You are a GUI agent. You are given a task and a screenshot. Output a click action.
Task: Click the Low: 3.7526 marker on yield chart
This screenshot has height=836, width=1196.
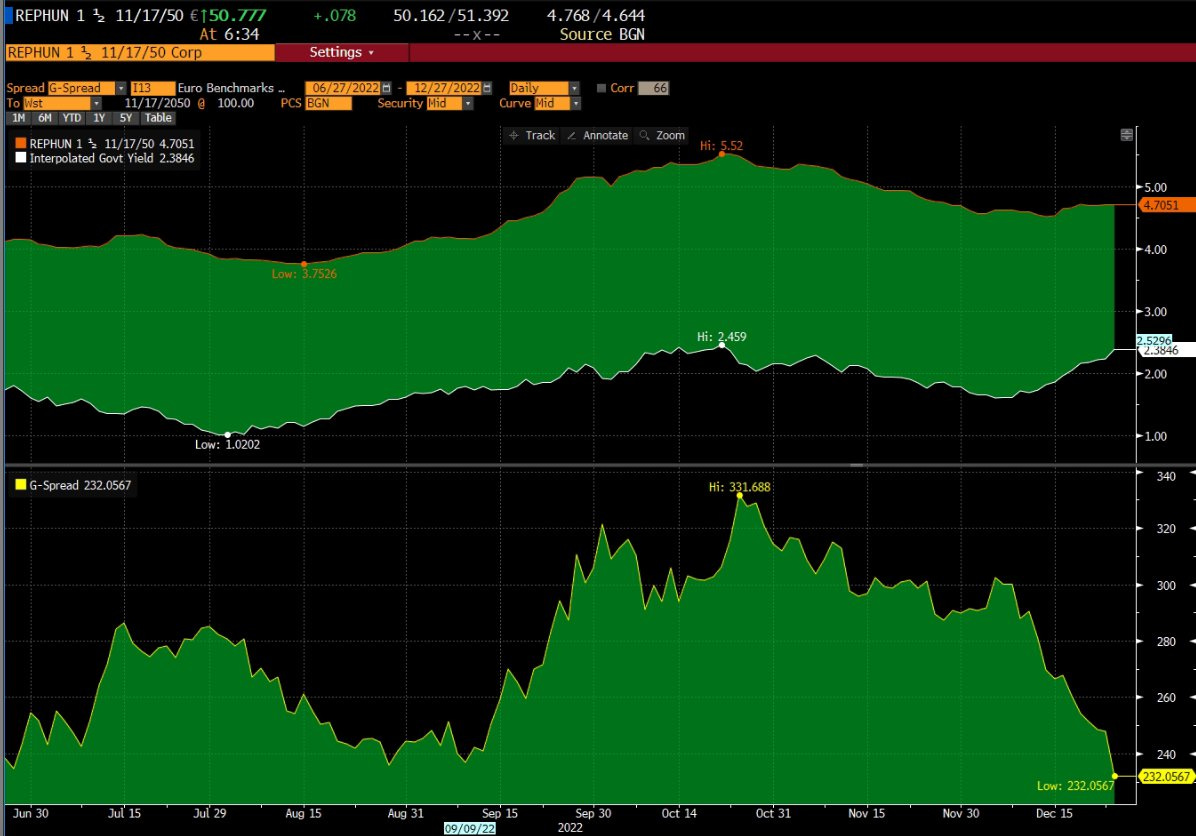(304, 264)
